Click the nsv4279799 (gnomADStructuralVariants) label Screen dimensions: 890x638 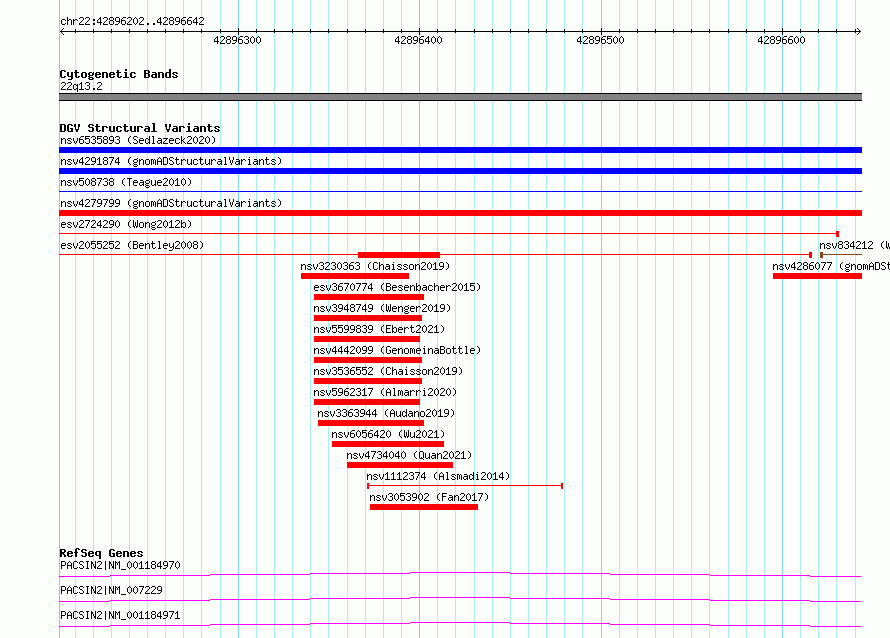click(x=171, y=203)
